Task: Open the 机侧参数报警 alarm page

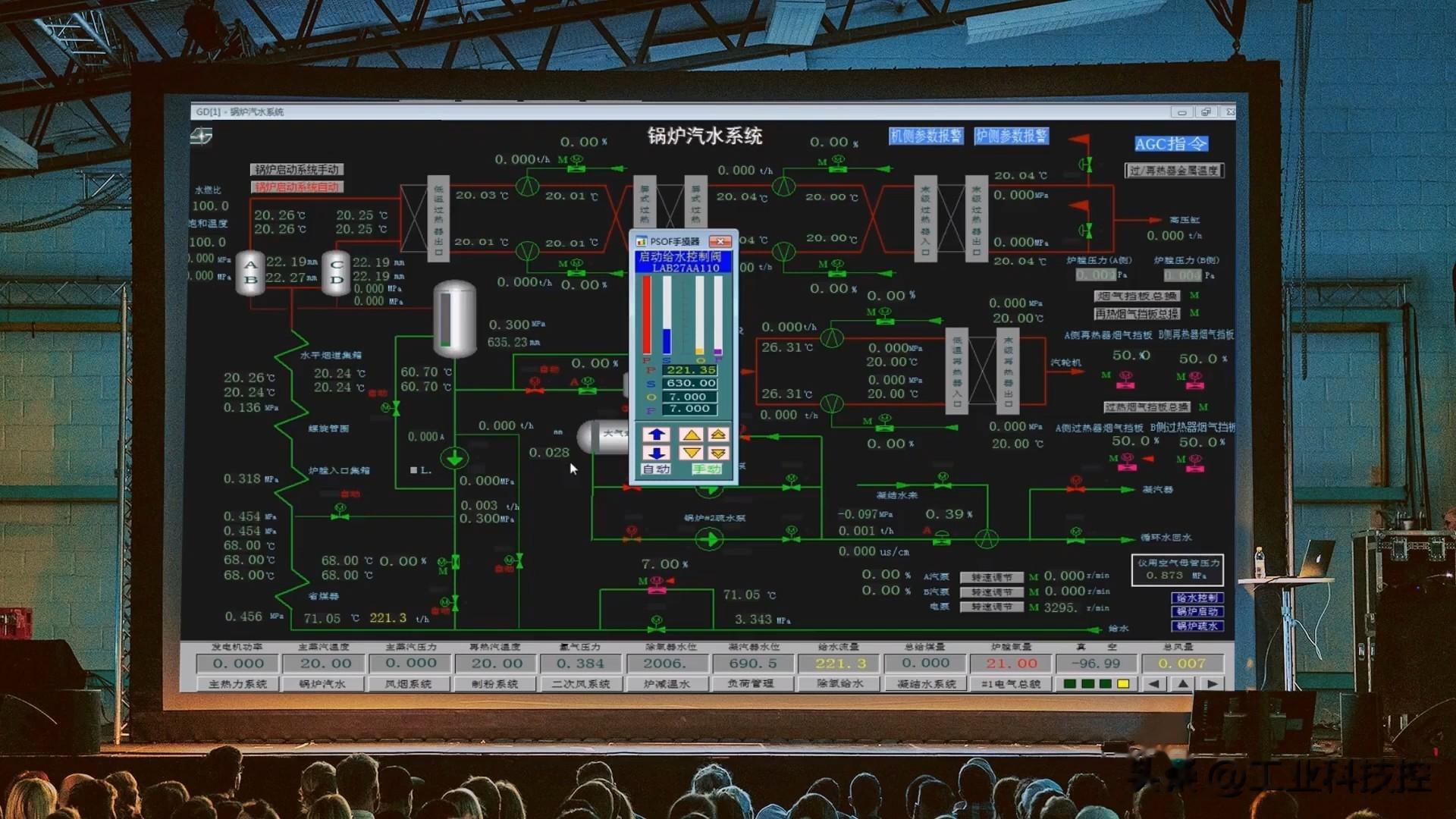Action: pyautogui.click(x=926, y=136)
